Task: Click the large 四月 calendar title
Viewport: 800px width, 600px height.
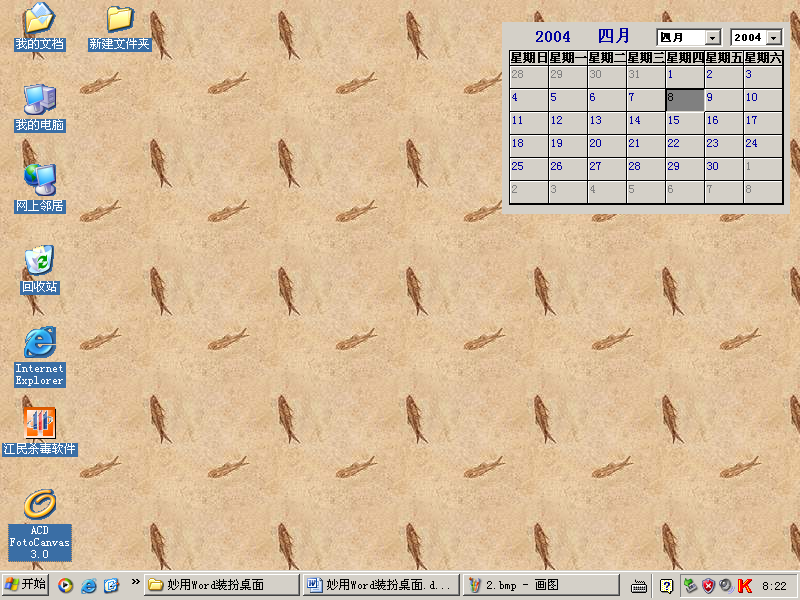Action: (x=613, y=36)
